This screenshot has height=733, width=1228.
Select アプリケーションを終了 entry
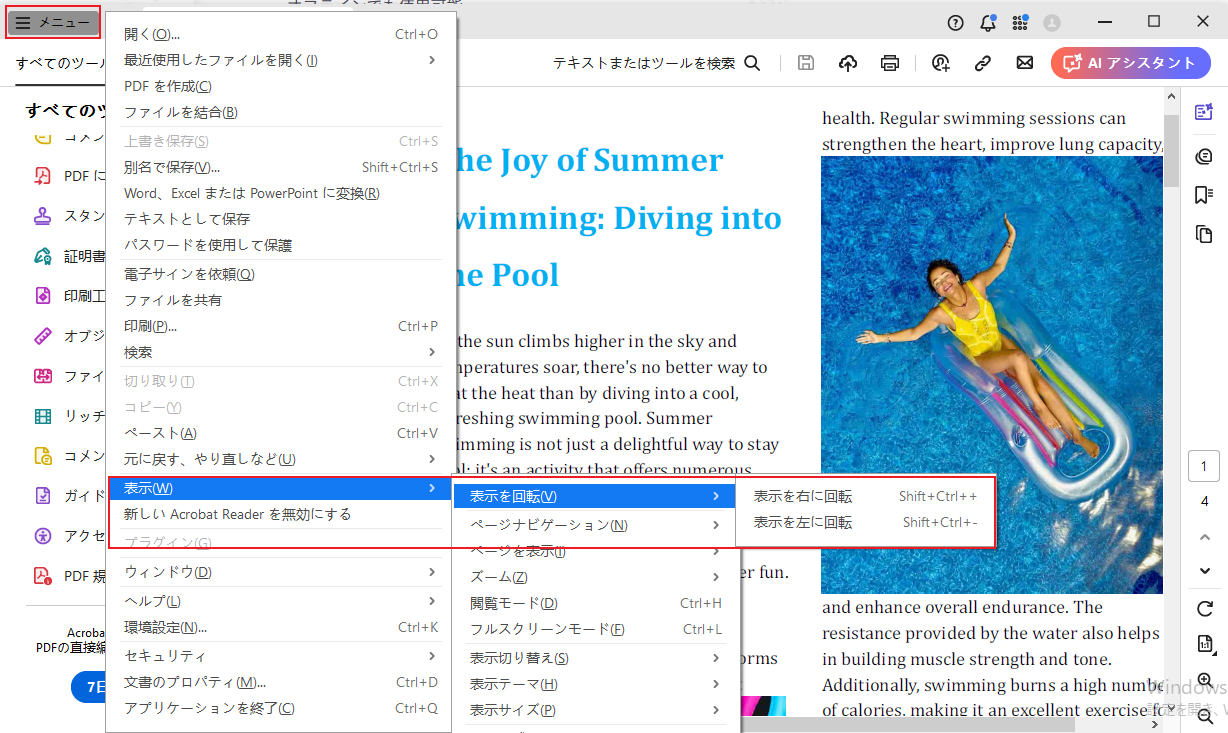coord(281,708)
